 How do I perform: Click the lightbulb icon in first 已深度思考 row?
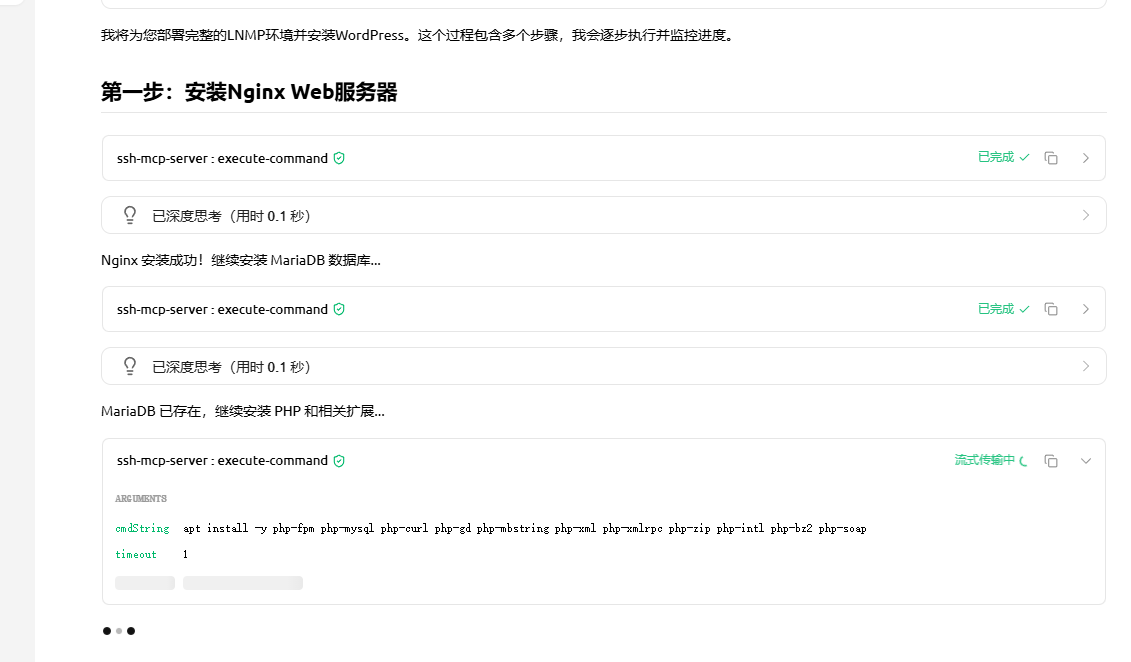(130, 215)
